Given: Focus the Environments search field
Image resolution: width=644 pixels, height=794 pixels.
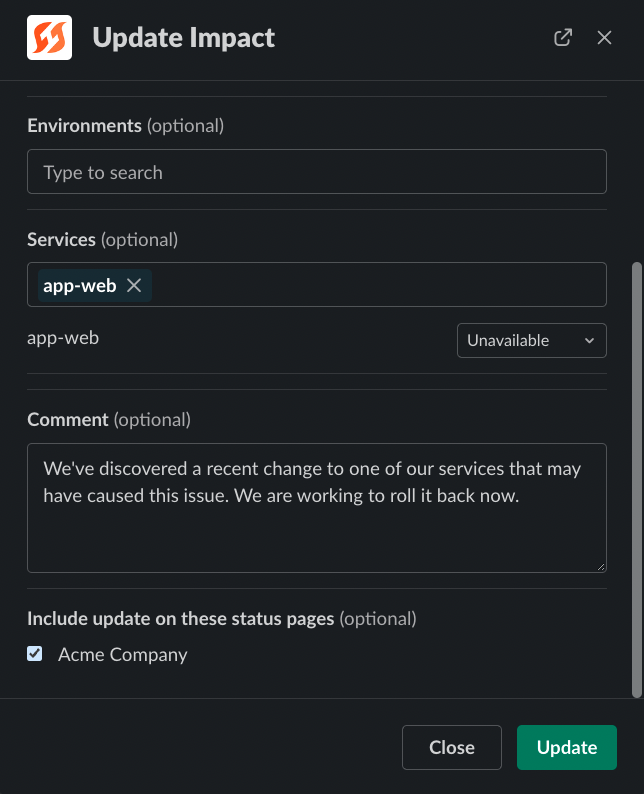Looking at the screenshot, I should 316,172.
